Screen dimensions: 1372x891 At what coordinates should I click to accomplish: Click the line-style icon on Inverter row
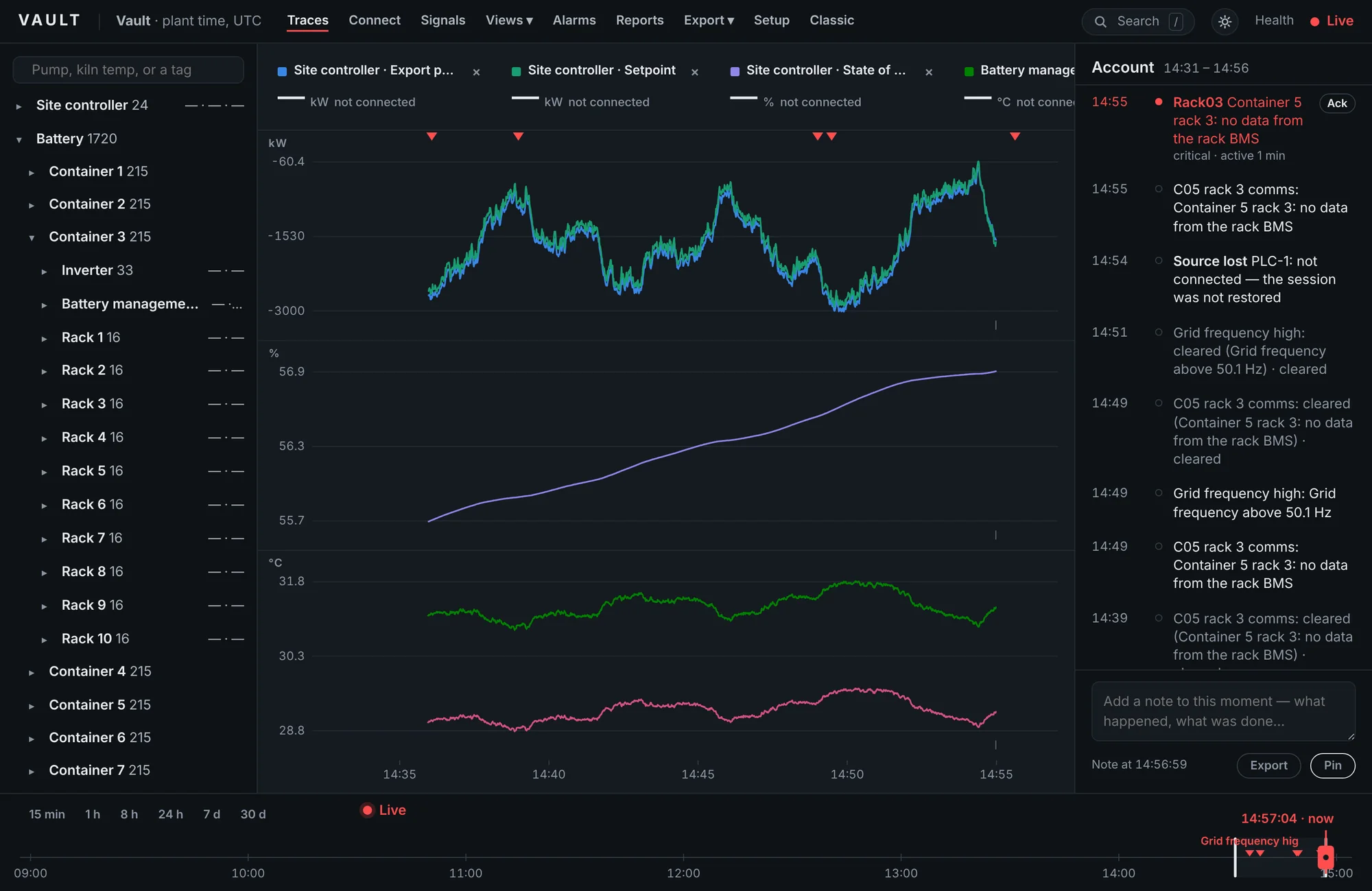click(x=226, y=271)
